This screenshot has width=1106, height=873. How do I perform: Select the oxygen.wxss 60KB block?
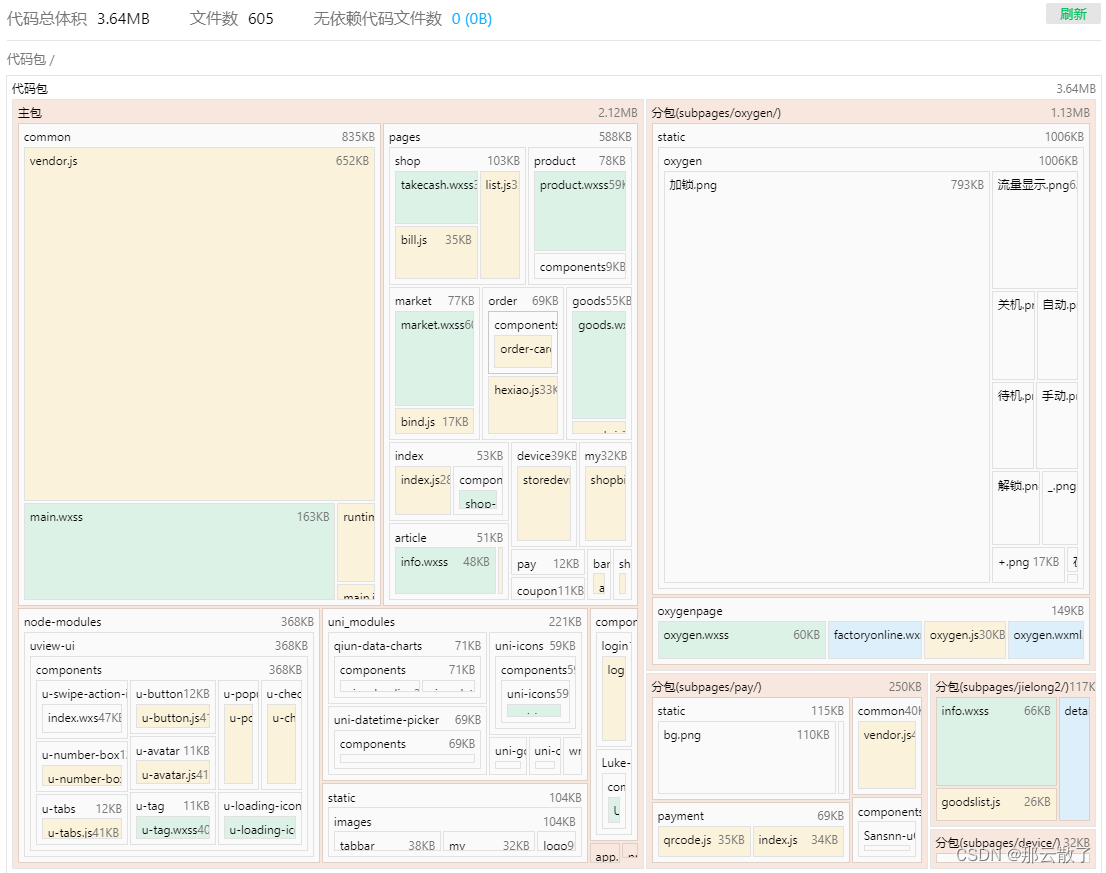point(741,640)
